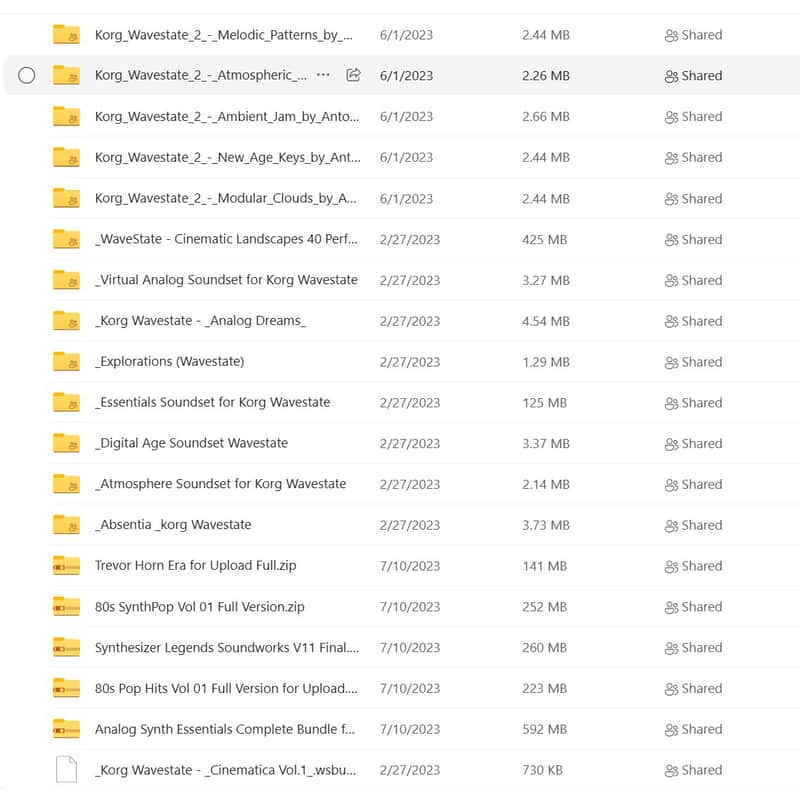Open Korg_Wavestate_2_-_New_Age_Keys_by_Ant... folder
Screen dimensions: 800x790
pyautogui.click(x=228, y=157)
